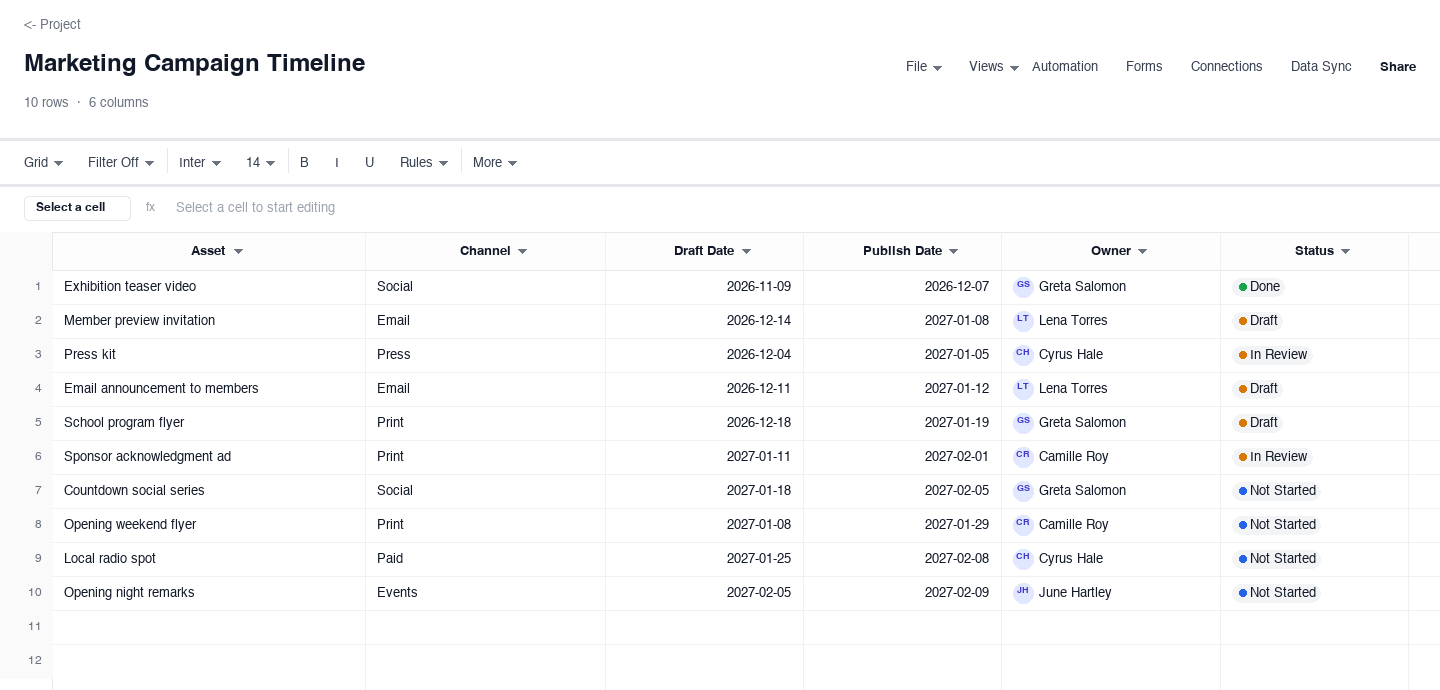
Task: Open the Channel column header menu
Action: point(522,251)
